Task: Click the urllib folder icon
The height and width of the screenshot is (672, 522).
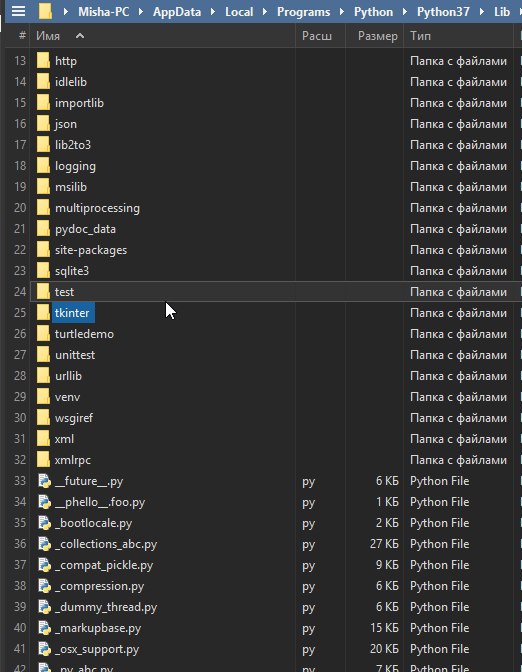Action: click(x=43, y=376)
